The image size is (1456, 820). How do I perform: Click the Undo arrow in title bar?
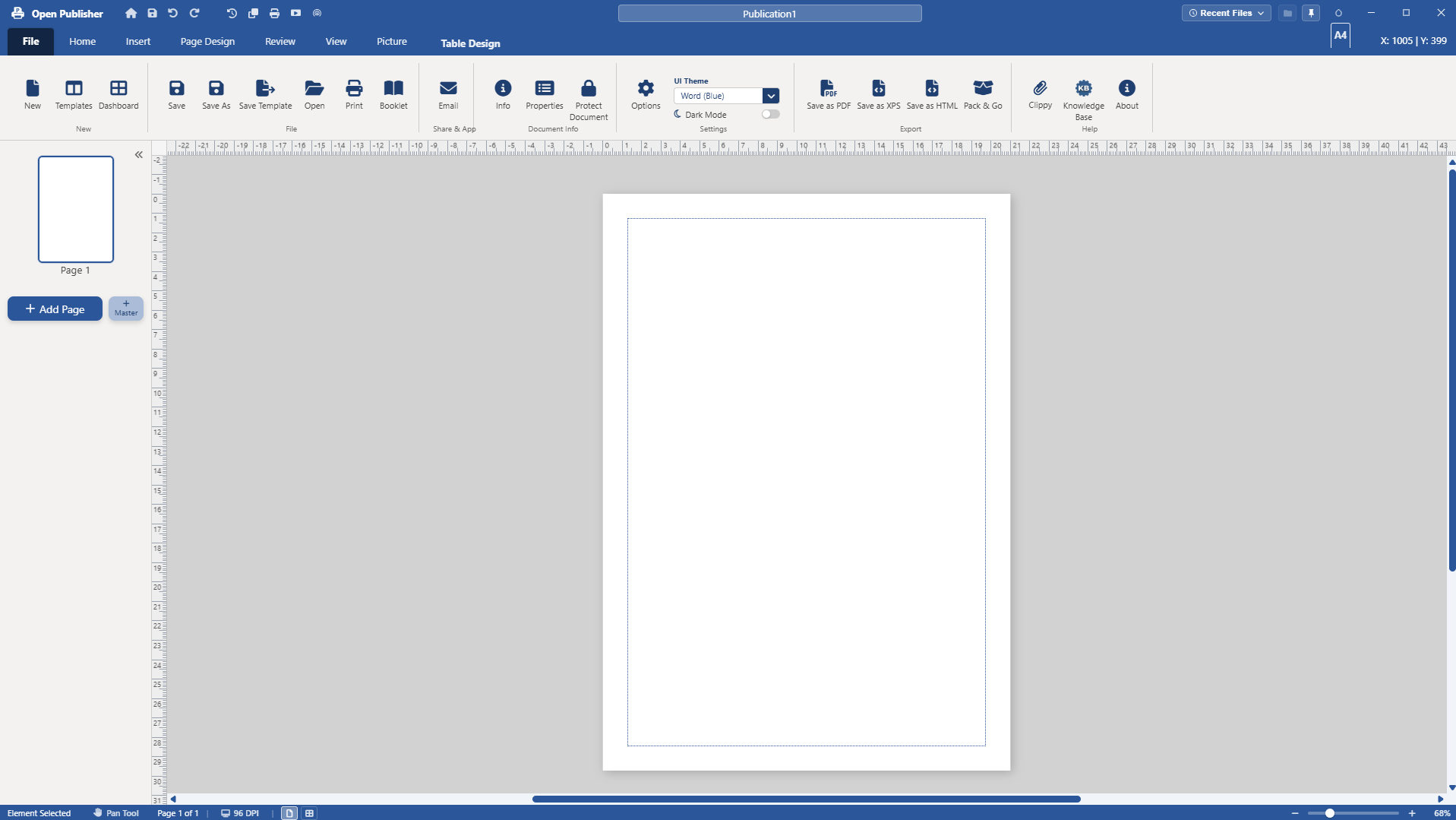pyautogui.click(x=173, y=13)
